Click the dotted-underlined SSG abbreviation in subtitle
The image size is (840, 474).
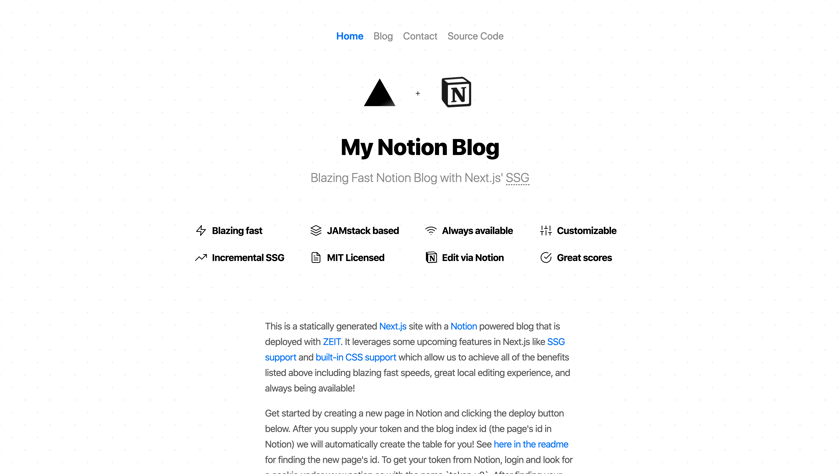pyautogui.click(x=518, y=178)
